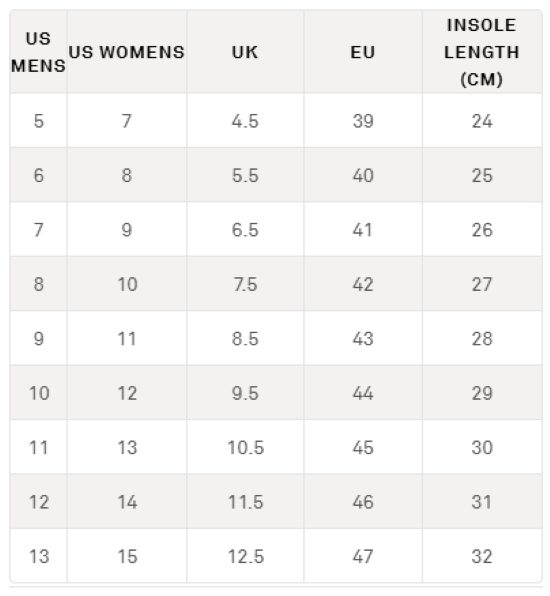Click EU size 47 cell
Image resolution: width=550 pixels, height=596 pixels.
pyautogui.click(x=363, y=556)
